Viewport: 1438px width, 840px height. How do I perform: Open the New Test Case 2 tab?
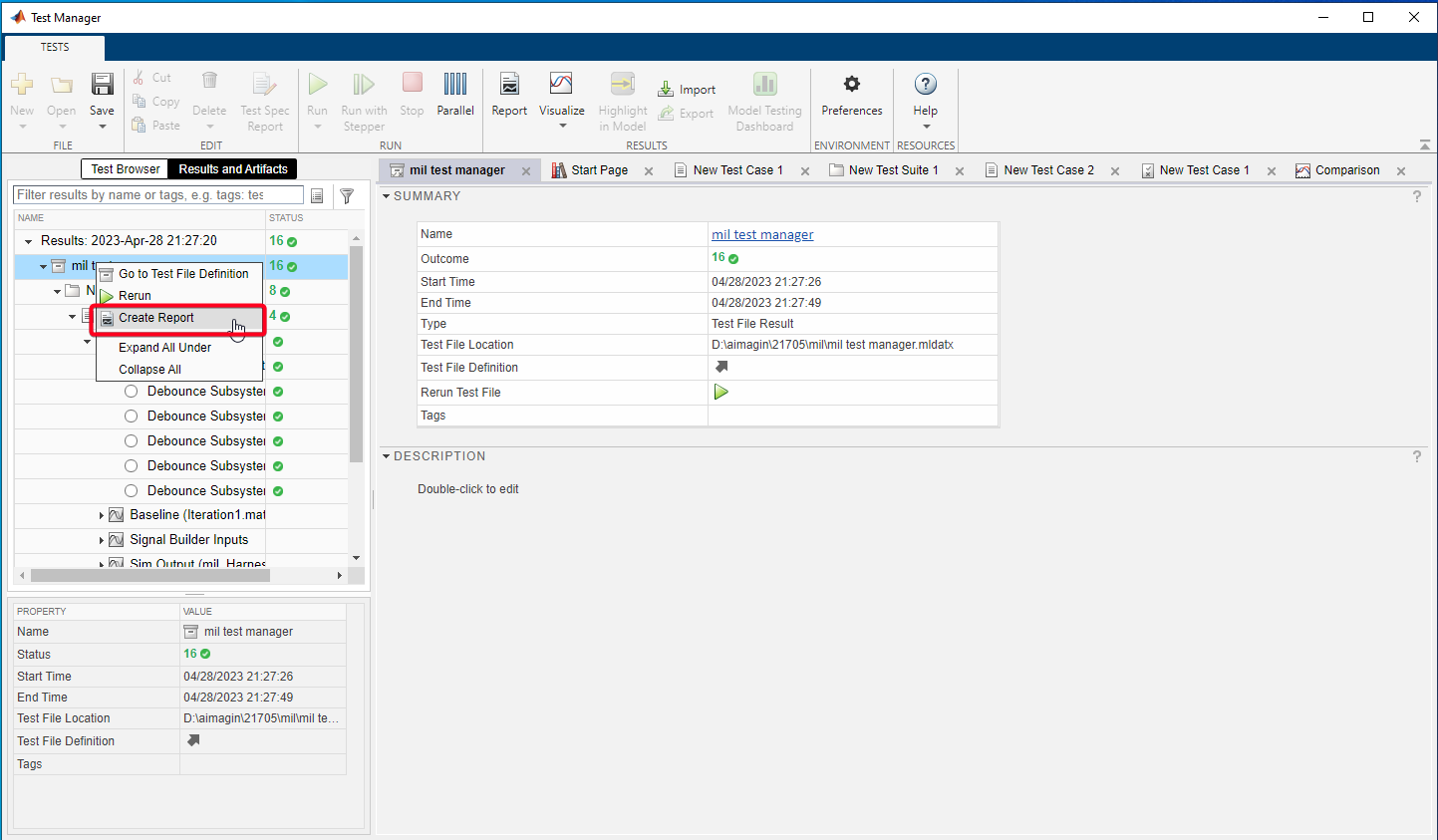click(1048, 170)
